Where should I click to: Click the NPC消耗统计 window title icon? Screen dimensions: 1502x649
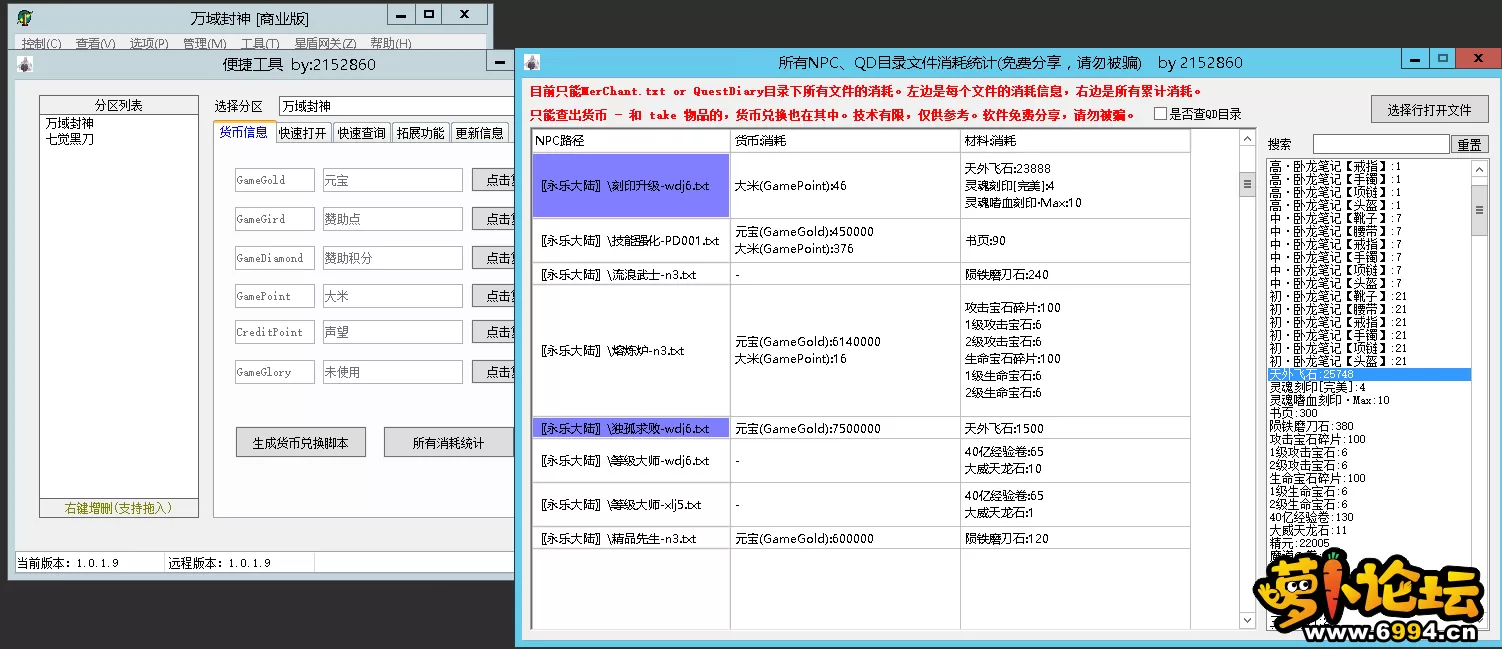(x=533, y=62)
